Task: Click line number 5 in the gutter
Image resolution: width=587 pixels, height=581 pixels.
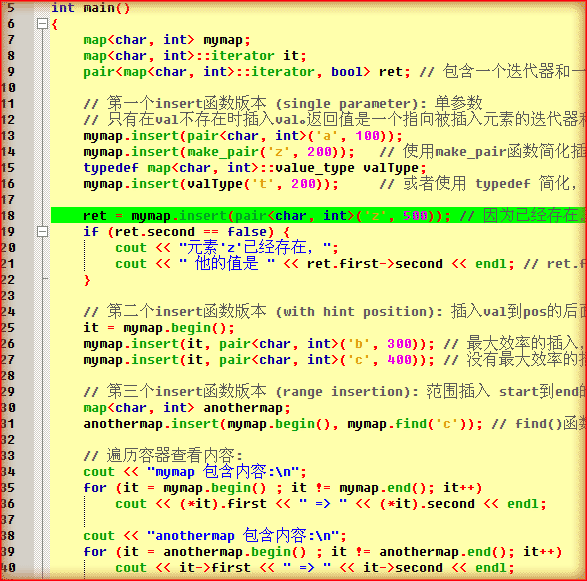Action: click(x=10, y=7)
